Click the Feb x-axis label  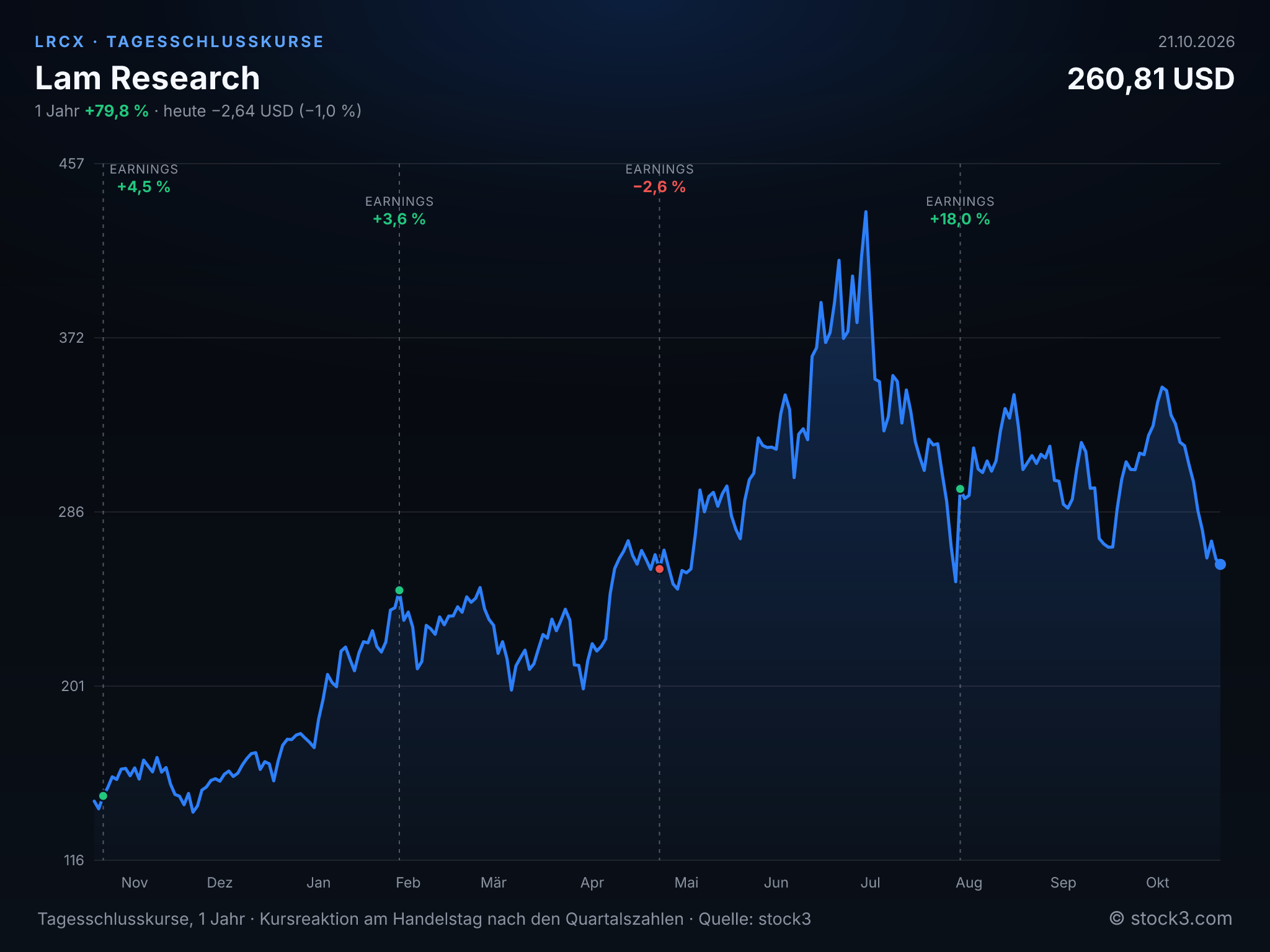click(x=408, y=883)
